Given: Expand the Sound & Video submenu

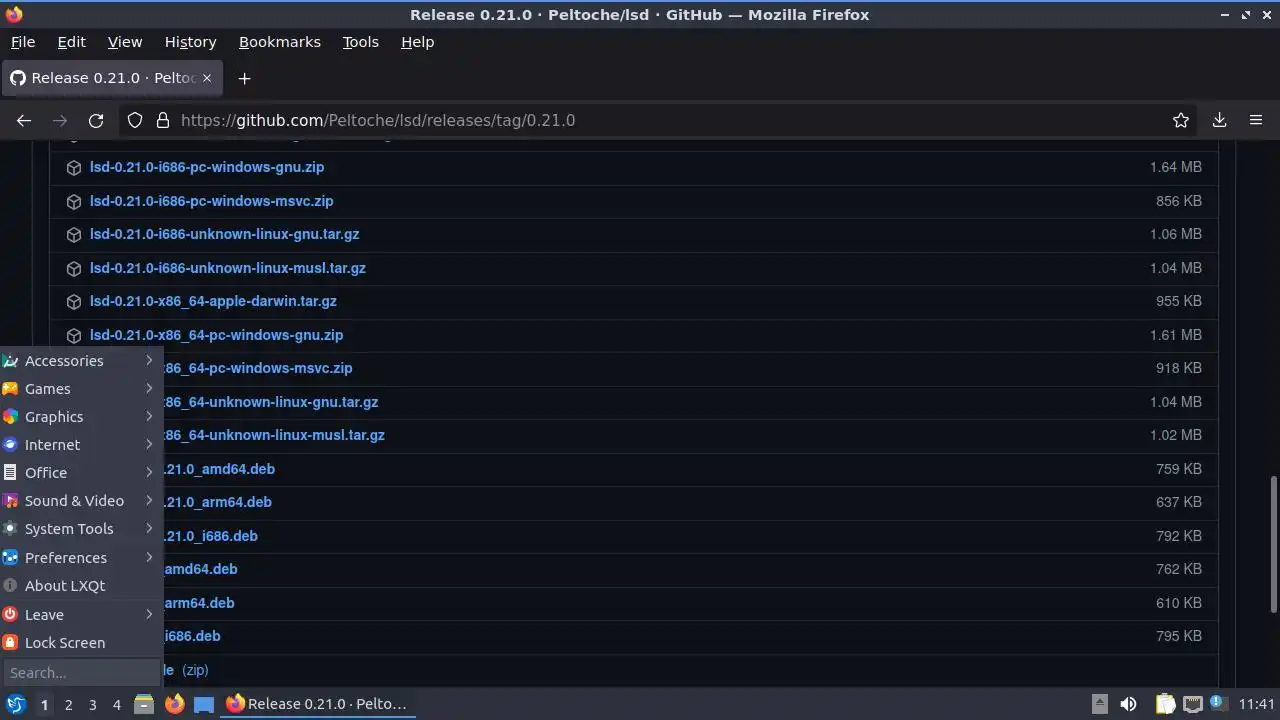Looking at the screenshot, I should (x=80, y=501).
